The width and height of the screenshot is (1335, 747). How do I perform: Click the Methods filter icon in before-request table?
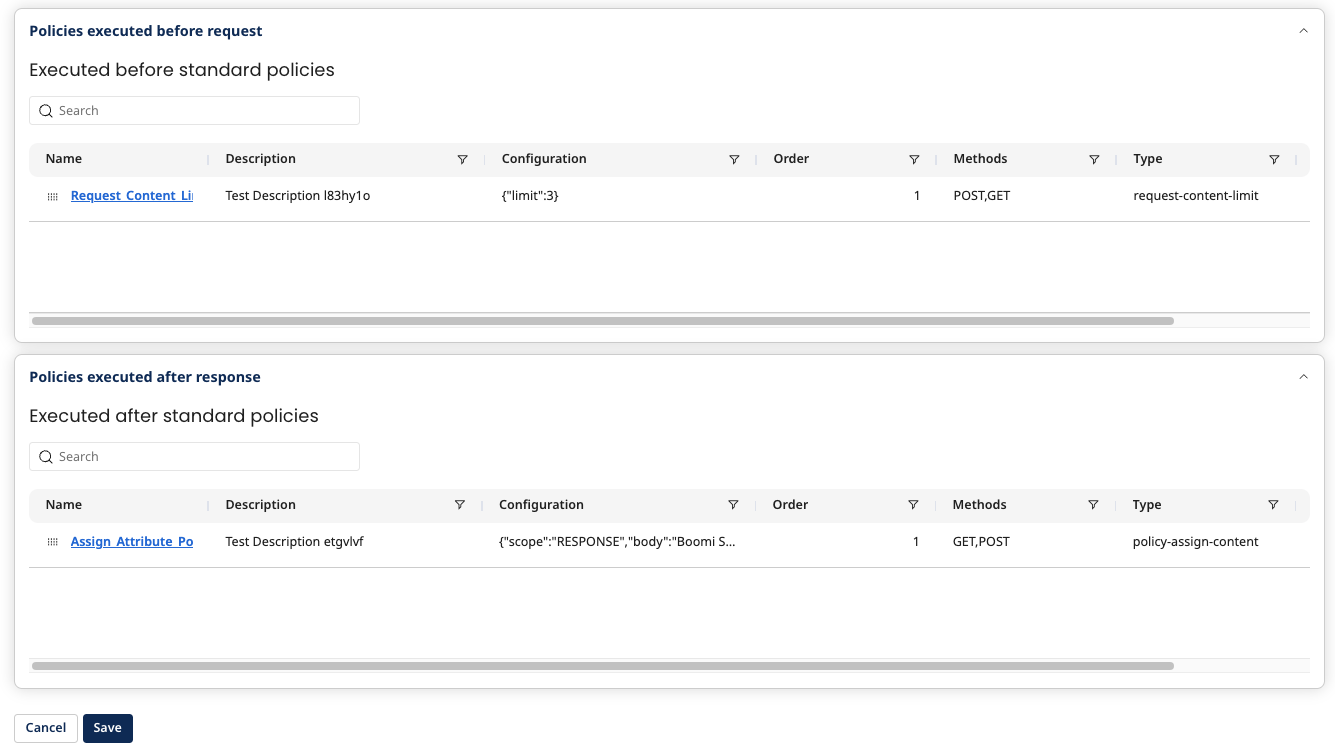[1094, 159]
